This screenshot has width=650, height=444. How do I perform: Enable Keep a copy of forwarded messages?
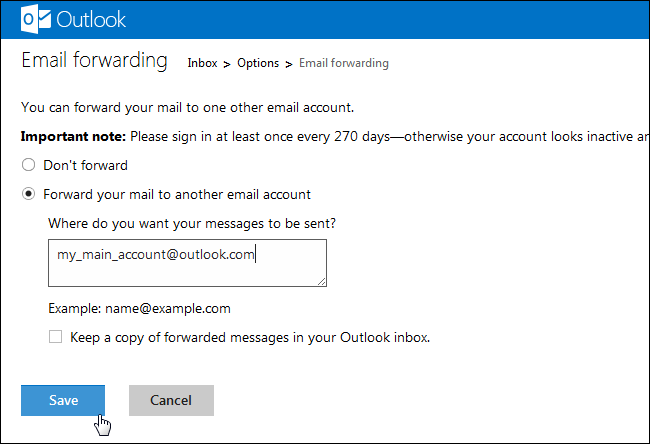[56, 338]
